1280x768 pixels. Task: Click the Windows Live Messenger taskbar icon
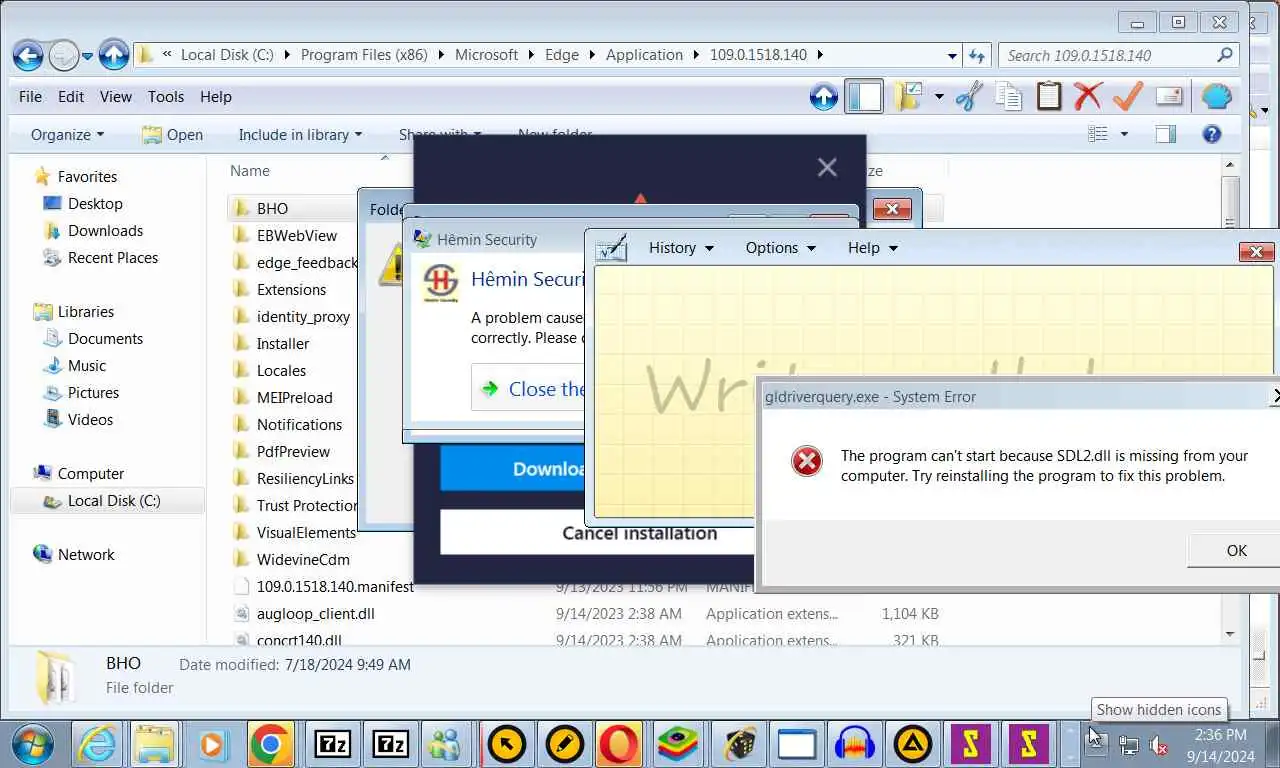point(444,744)
